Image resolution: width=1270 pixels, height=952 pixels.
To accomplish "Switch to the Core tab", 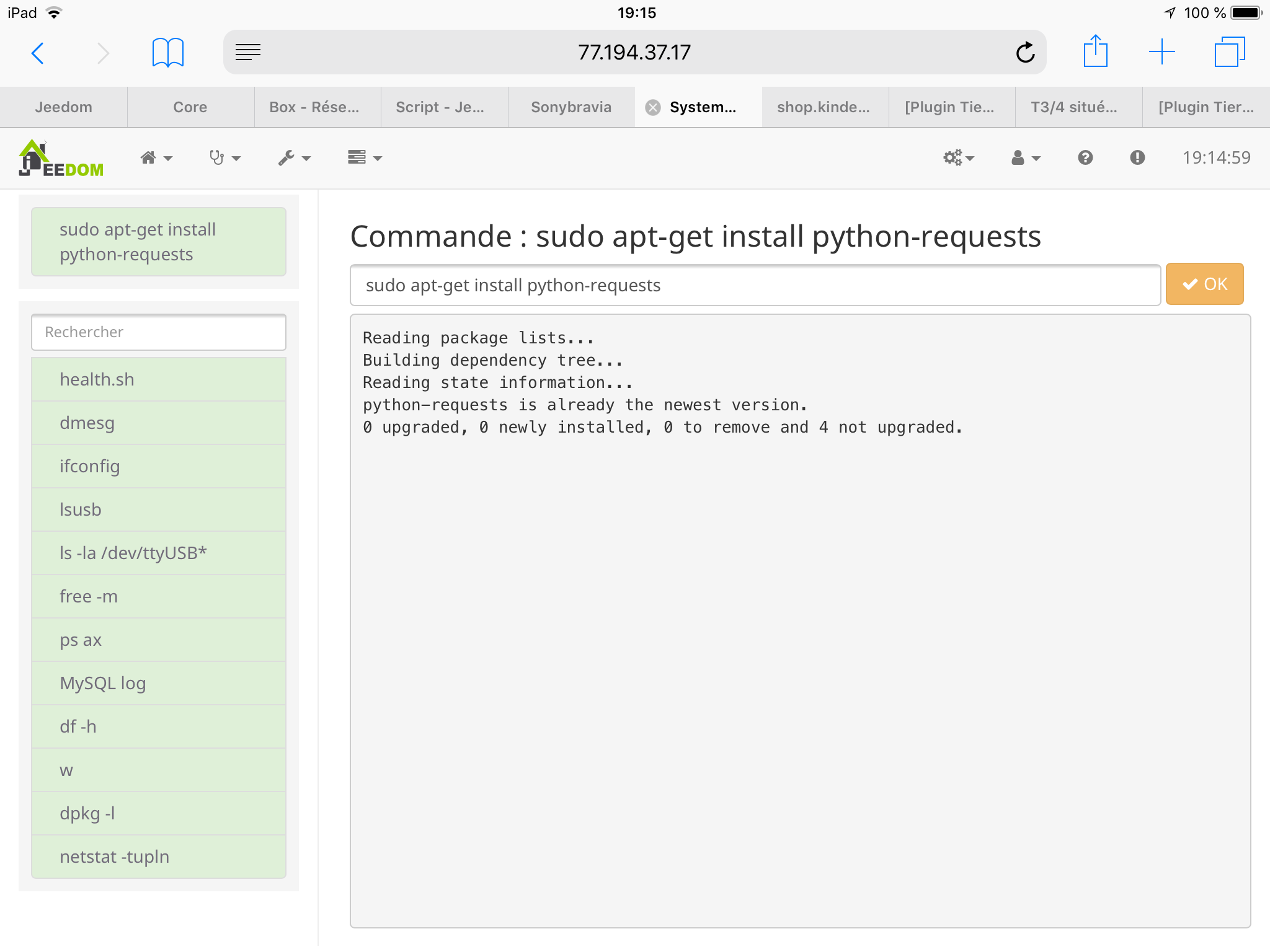I will (x=190, y=107).
